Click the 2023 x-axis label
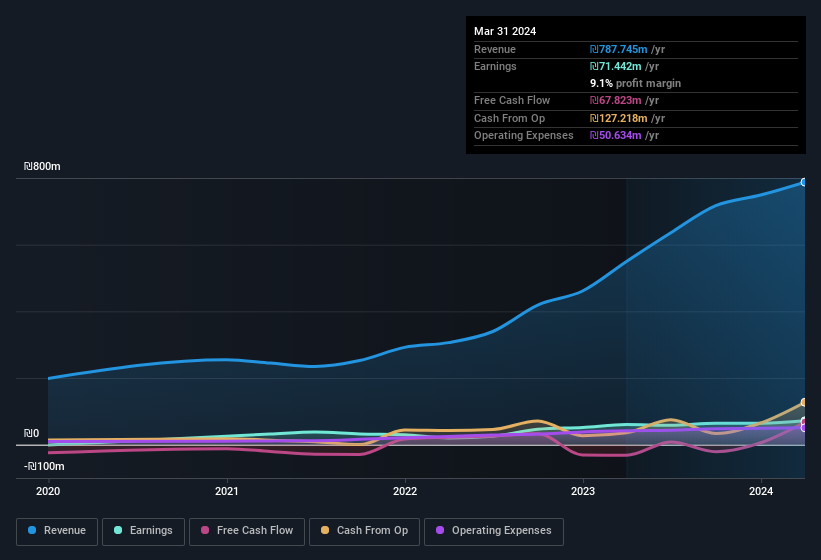 click(583, 491)
